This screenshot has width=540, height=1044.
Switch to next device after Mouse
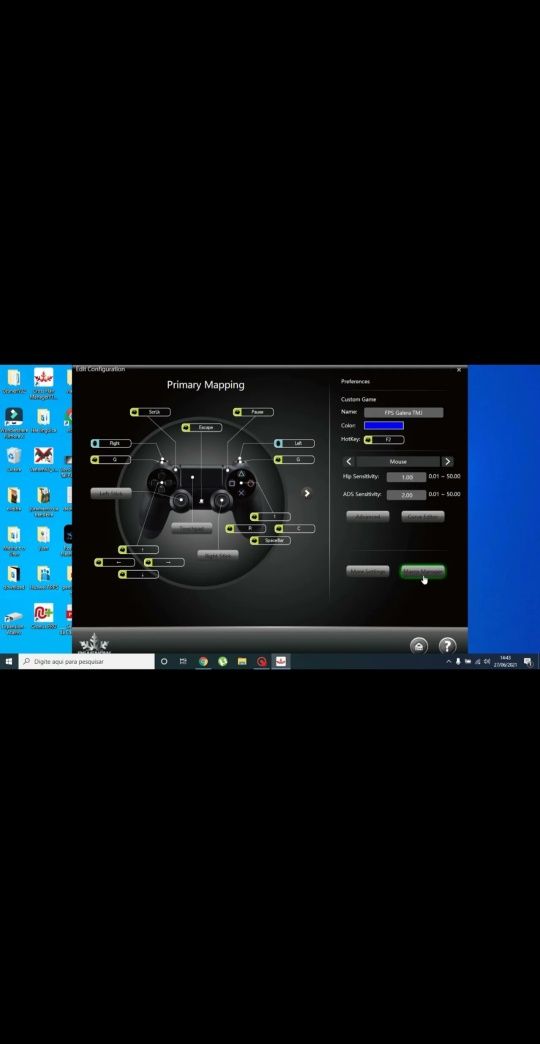(447, 461)
